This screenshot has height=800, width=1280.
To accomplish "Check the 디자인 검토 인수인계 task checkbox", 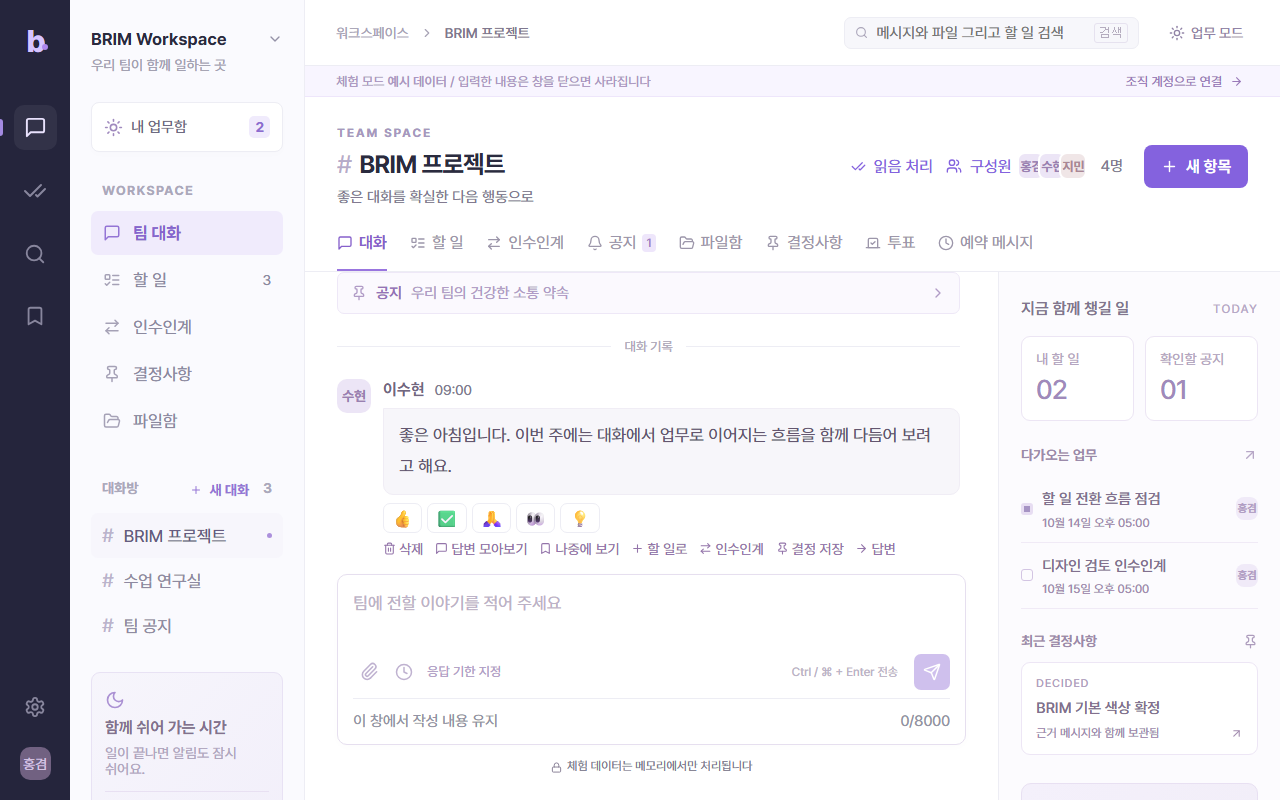I will (1027, 575).
